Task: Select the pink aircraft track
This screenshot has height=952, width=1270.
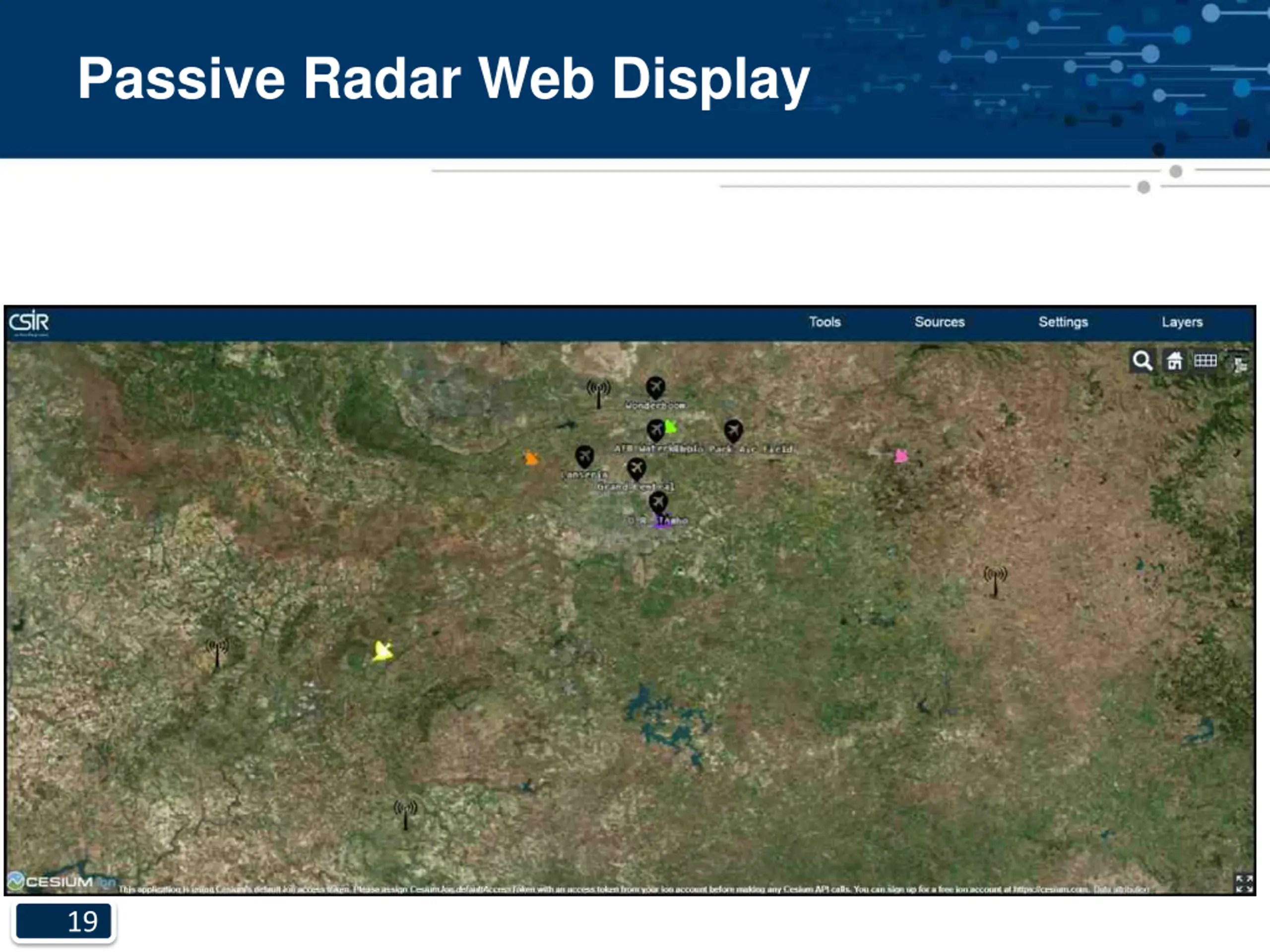Action: [901, 456]
